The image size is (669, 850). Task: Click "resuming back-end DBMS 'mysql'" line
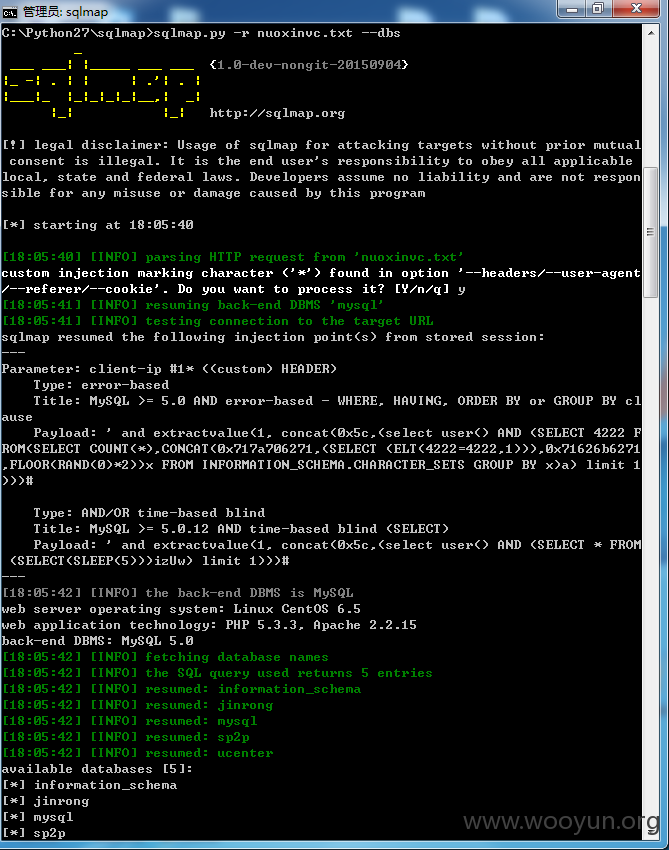pos(193,305)
